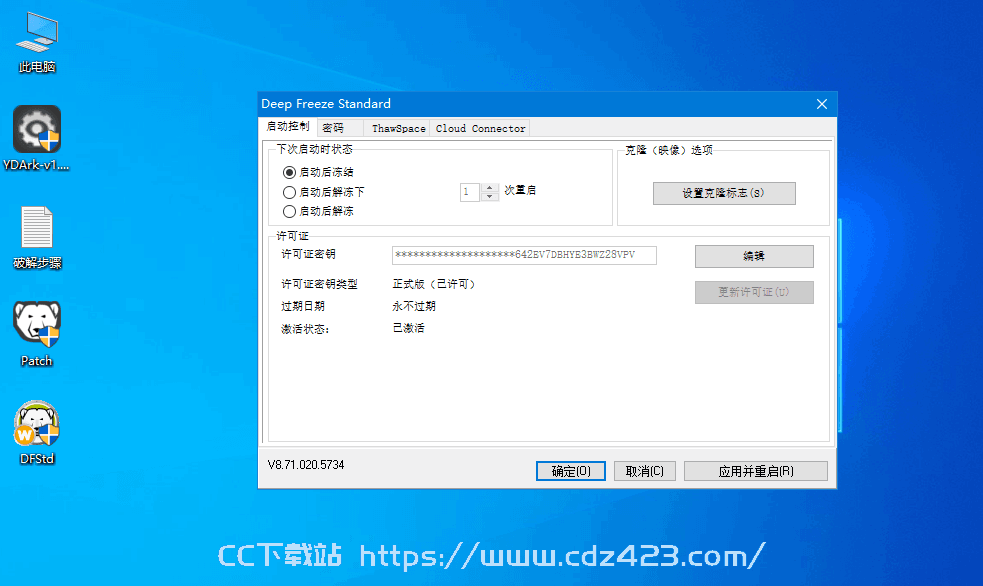Click the 已激活 activation status text
The image size is (983, 586).
pos(408,328)
